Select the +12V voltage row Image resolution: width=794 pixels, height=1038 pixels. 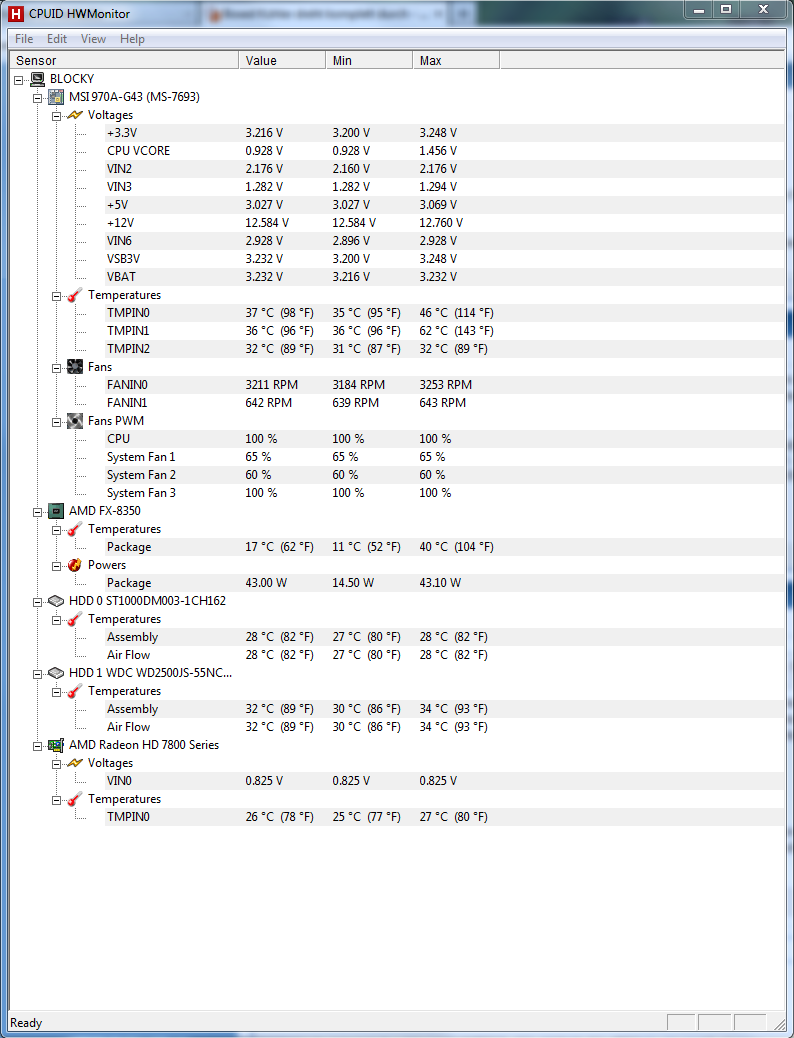point(444,223)
